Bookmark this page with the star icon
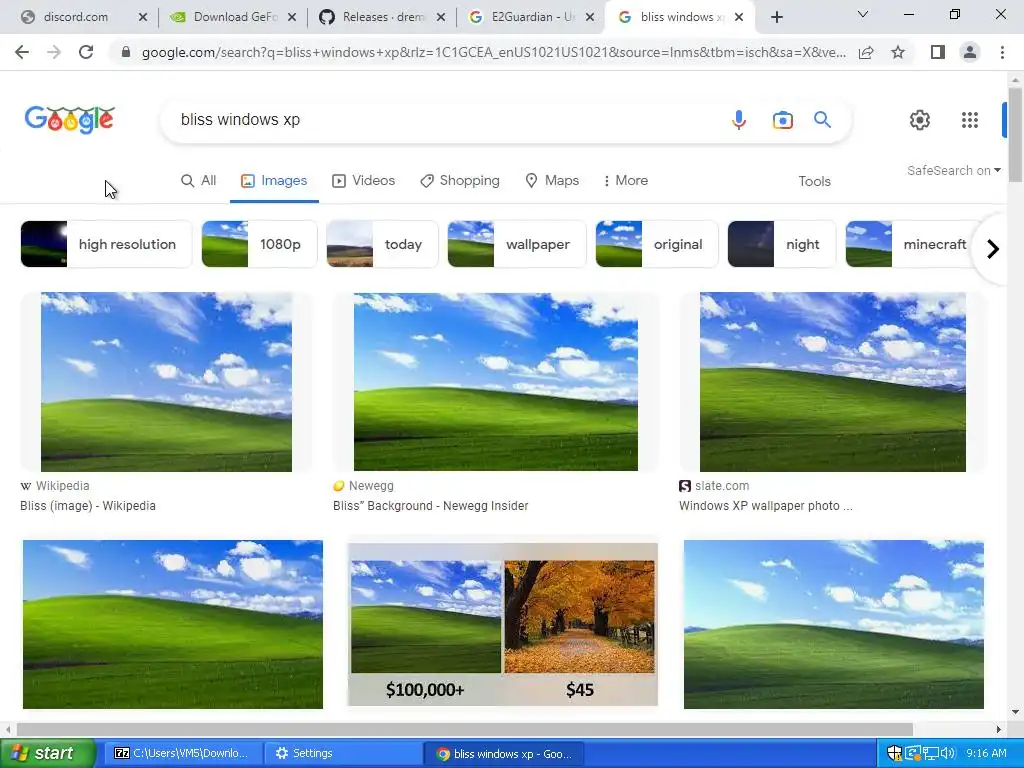This screenshot has width=1024, height=768. (x=898, y=52)
